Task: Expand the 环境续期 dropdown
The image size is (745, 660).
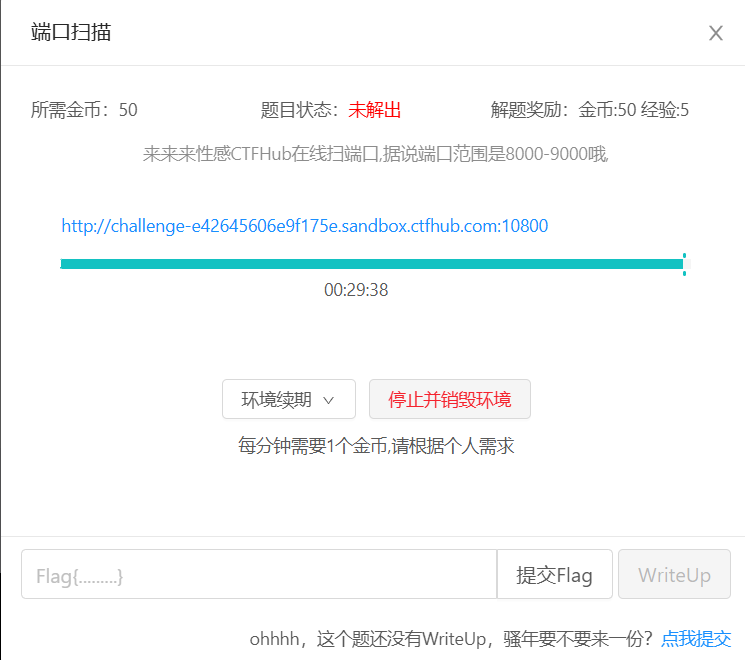Action: [x=289, y=400]
